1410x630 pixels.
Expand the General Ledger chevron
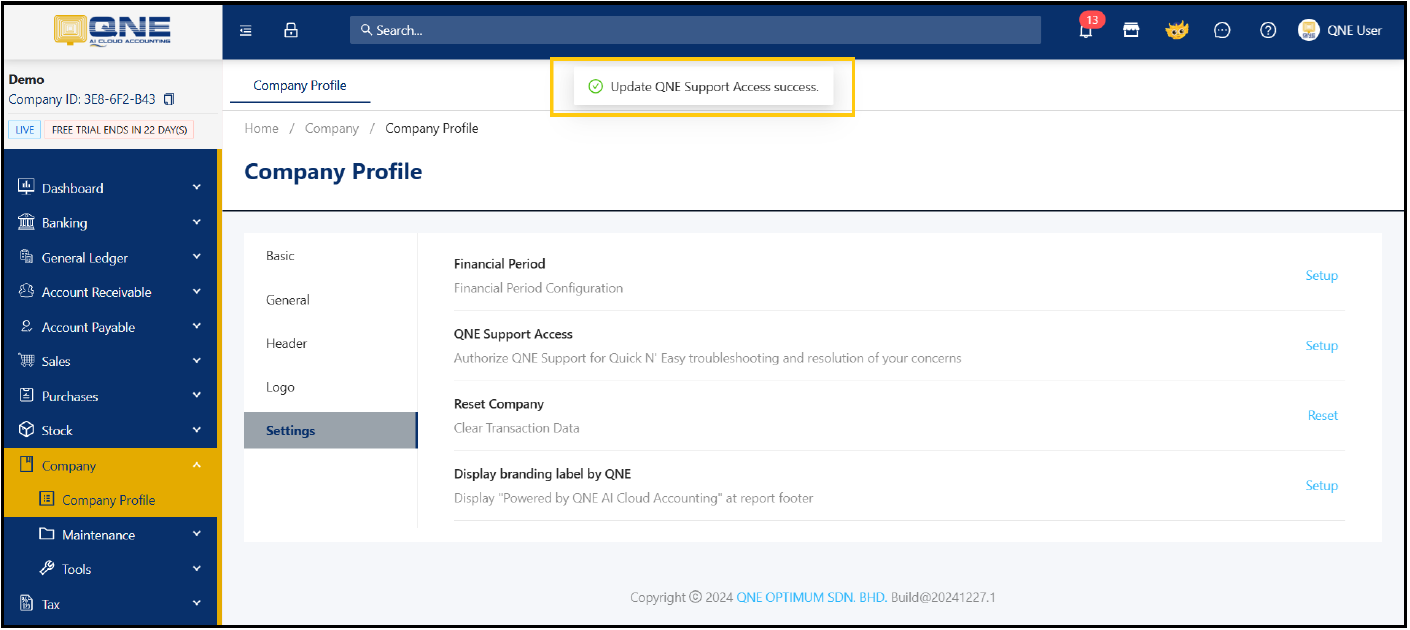197,257
